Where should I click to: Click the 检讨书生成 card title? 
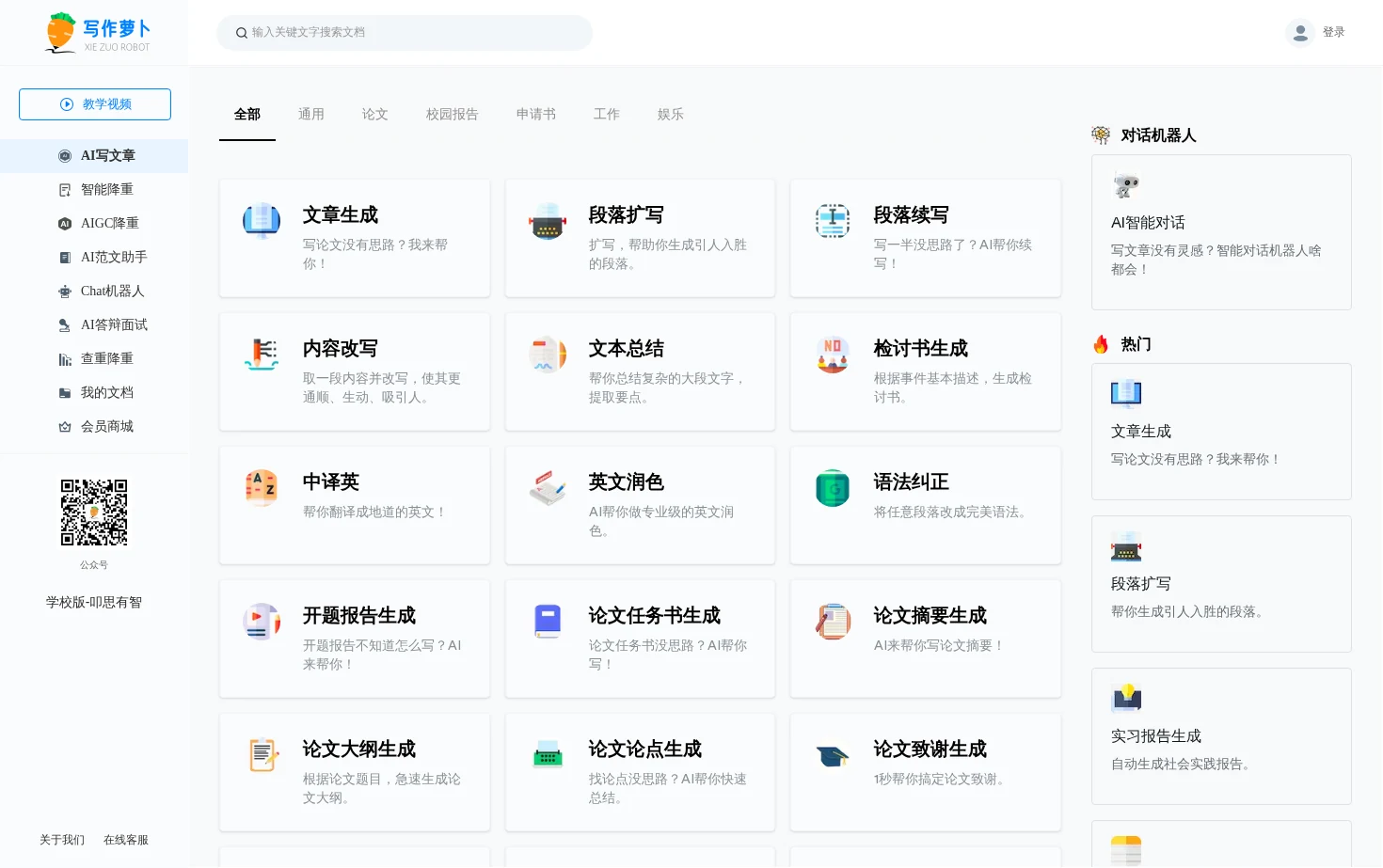(921, 348)
